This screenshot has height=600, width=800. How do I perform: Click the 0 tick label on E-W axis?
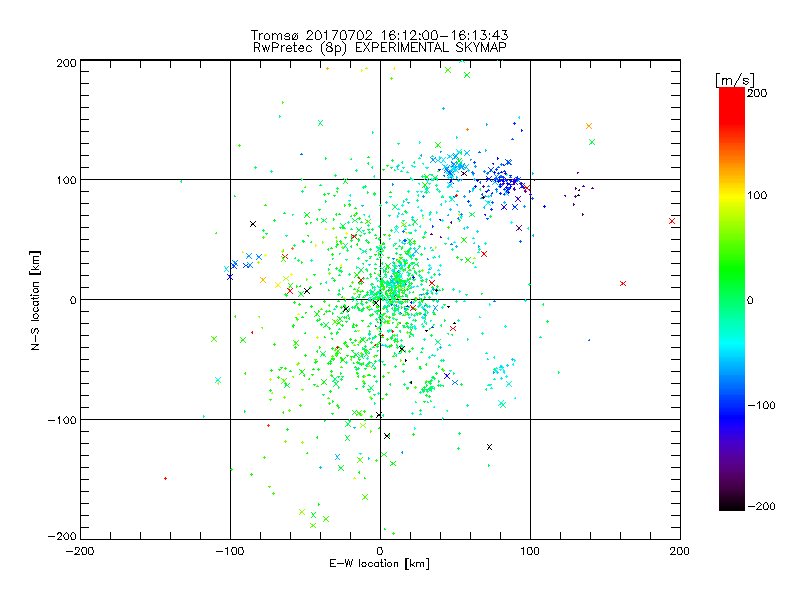click(380, 551)
